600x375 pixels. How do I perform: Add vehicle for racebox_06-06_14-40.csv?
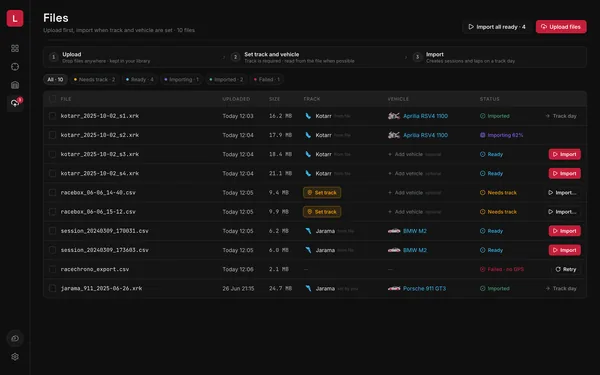(414, 192)
